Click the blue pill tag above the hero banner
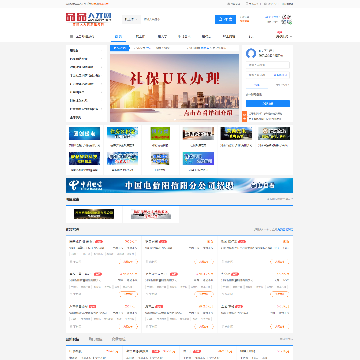This screenshot has height=360, width=360. tap(120, 48)
